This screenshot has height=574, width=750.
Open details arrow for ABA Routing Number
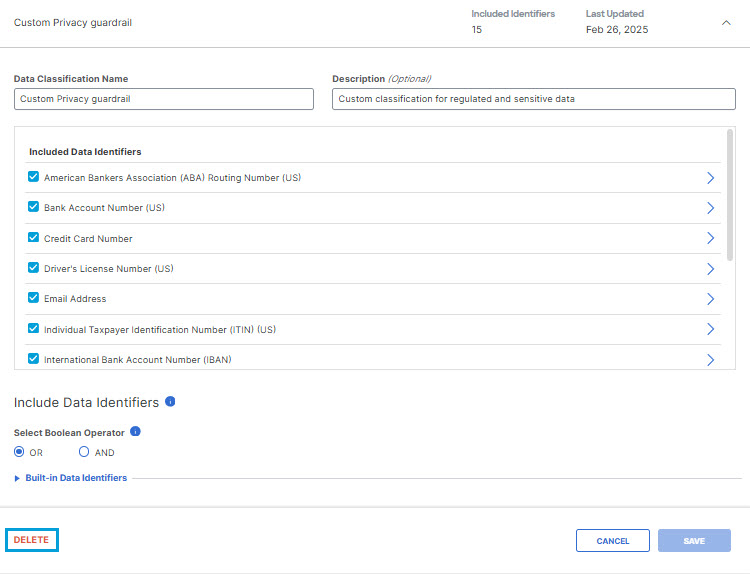pyautogui.click(x=710, y=178)
